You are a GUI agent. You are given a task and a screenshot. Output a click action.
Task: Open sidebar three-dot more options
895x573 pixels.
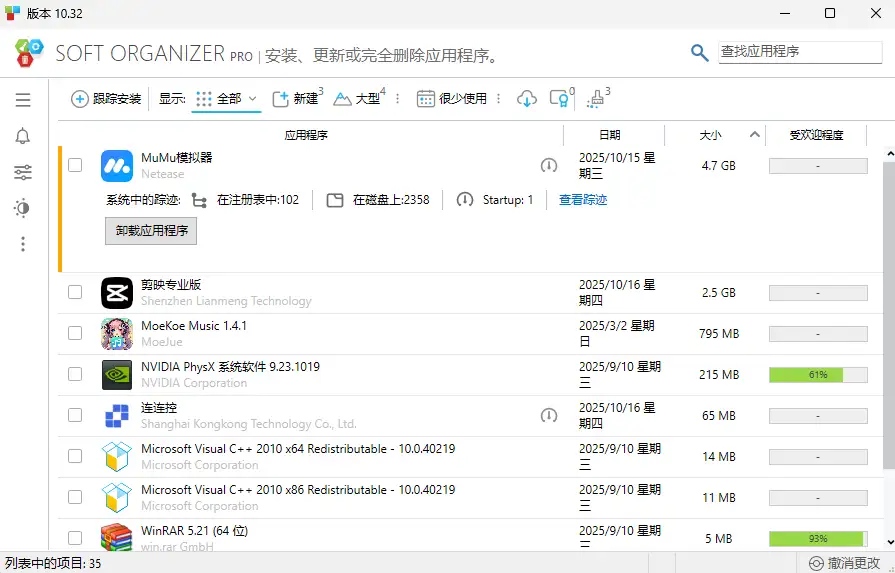point(23,244)
